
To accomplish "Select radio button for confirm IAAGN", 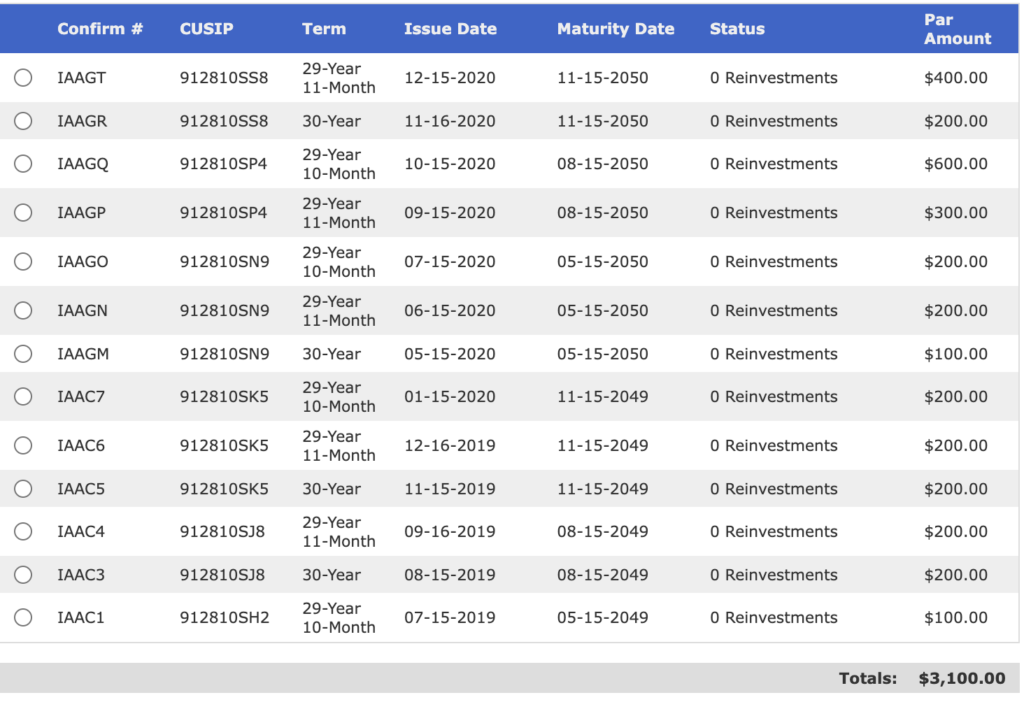I will [23, 311].
